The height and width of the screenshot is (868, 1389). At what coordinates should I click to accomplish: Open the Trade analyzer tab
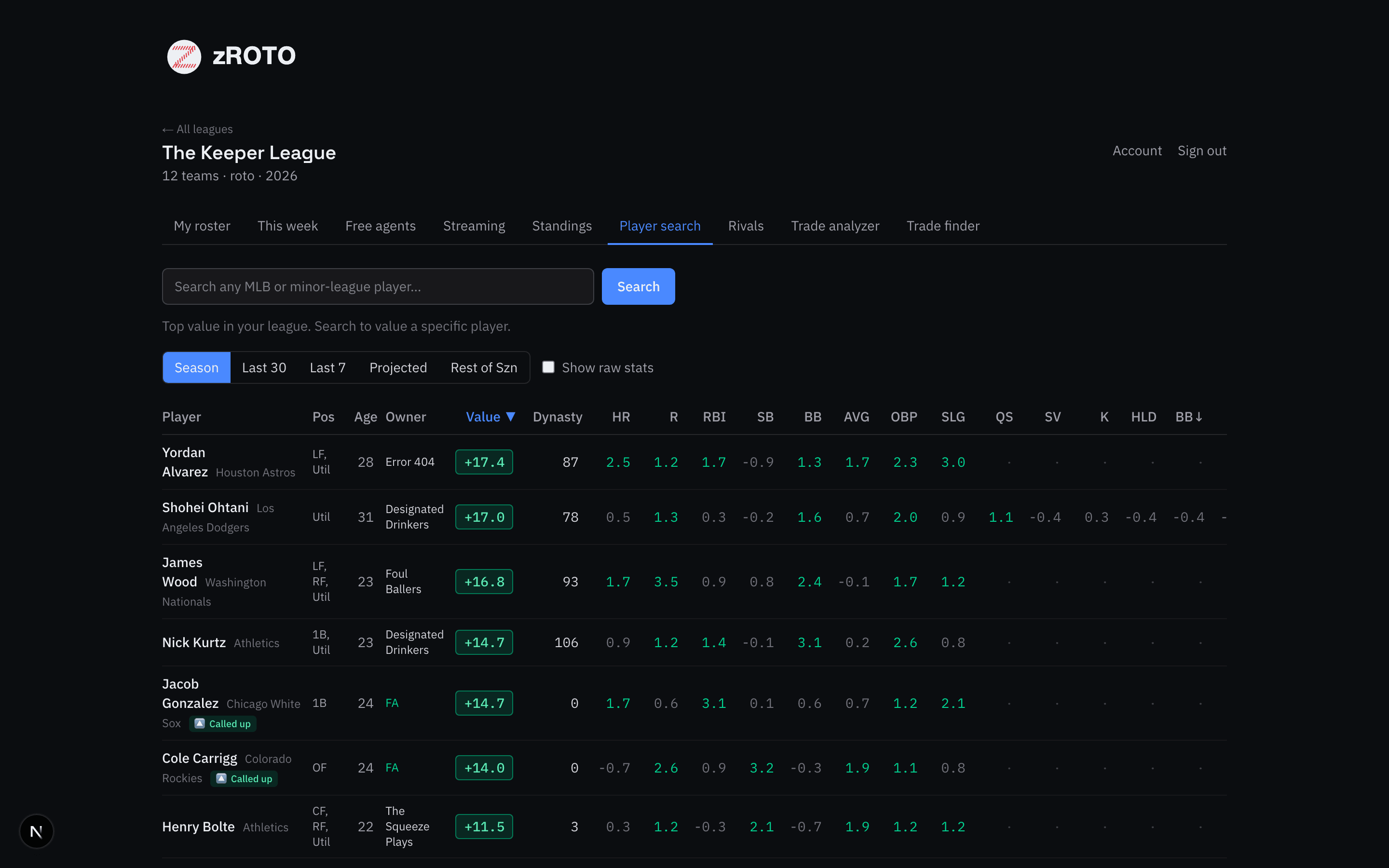pos(835,226)
